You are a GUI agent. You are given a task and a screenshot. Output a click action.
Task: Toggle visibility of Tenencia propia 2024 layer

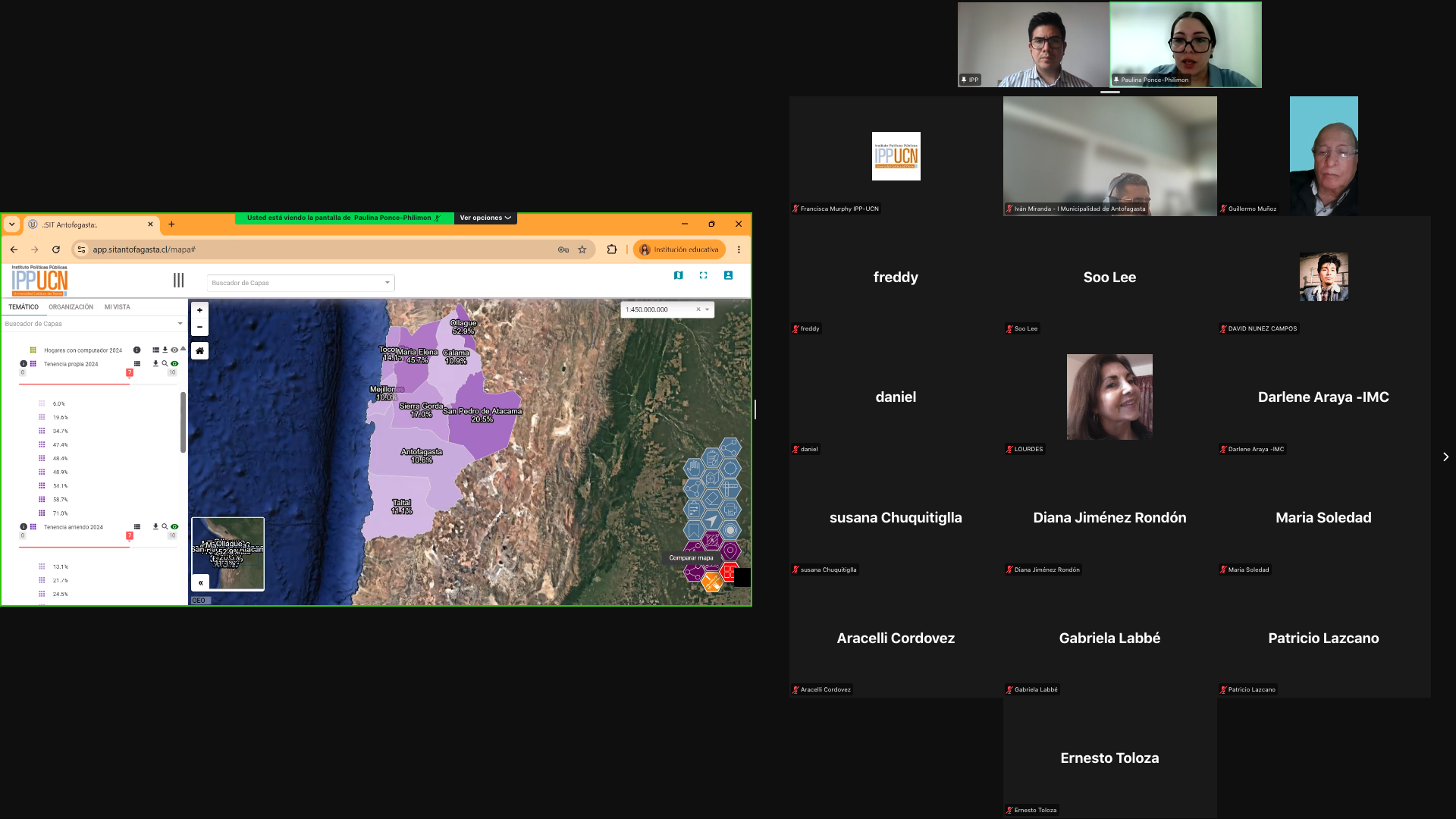[174, 364]
